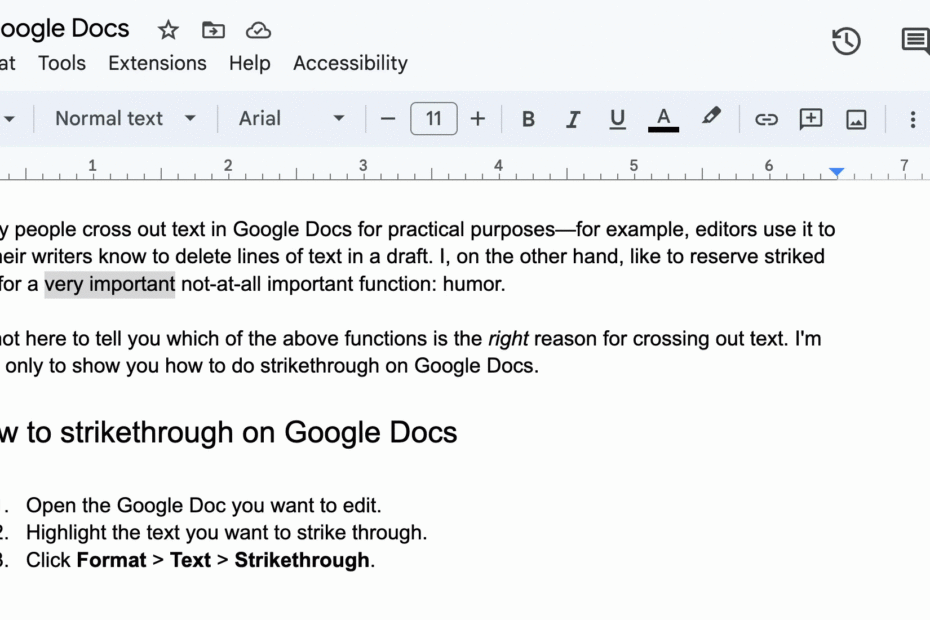Open highlight color pen tool

711,116
